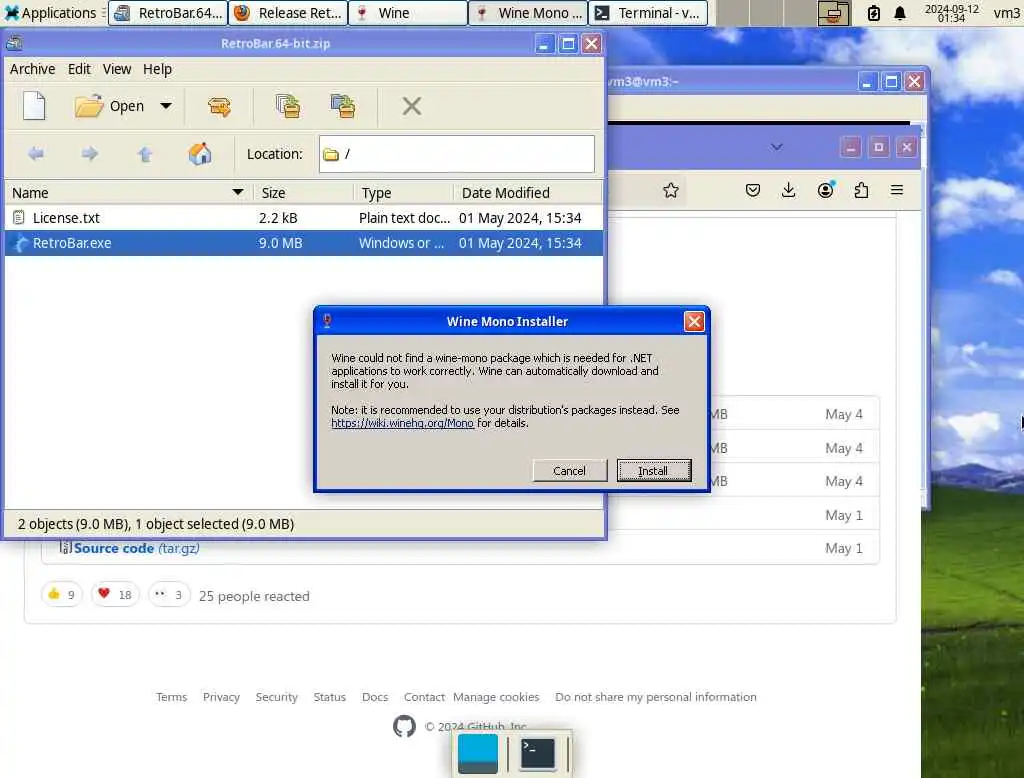Click the archive manager window title icon
The height and width of the screenshot is (778, 1024).
(14, 44)
